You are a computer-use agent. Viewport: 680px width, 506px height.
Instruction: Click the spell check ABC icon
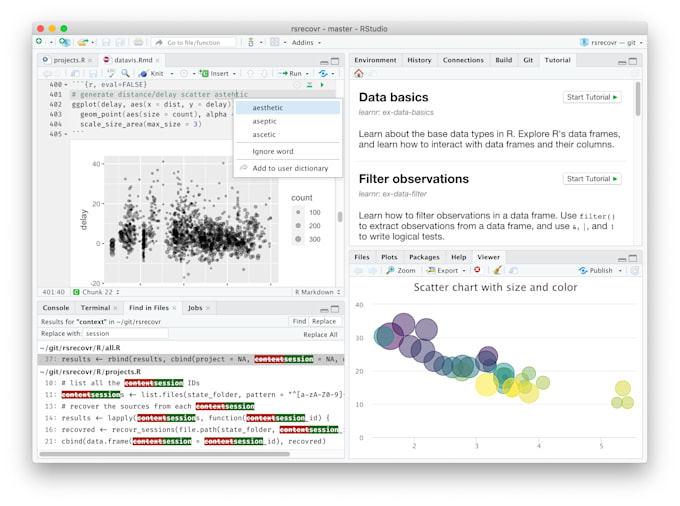click(x=111, y=73)
